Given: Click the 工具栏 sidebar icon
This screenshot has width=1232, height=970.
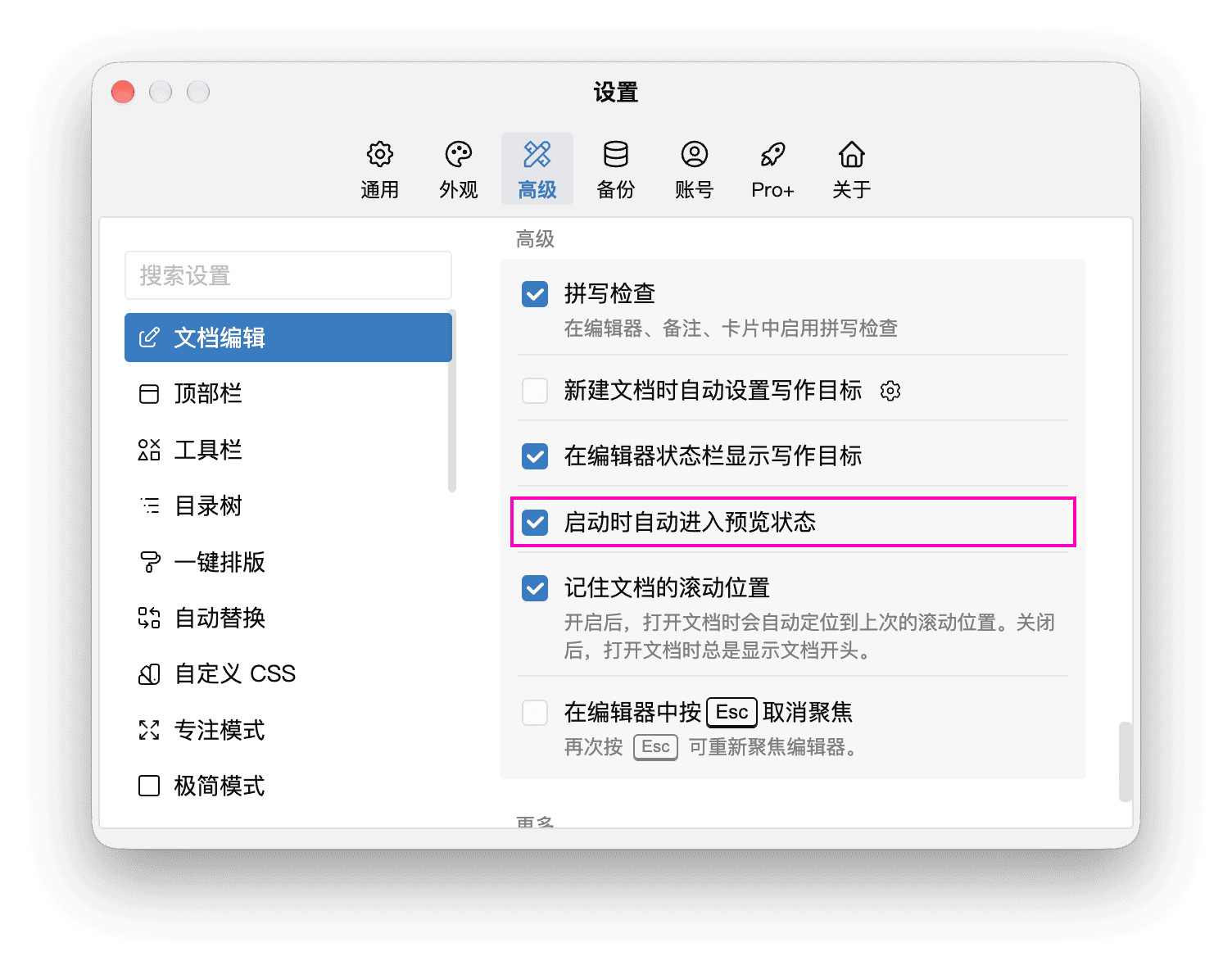Looking at the screenshot, I should tap(149, 450).
